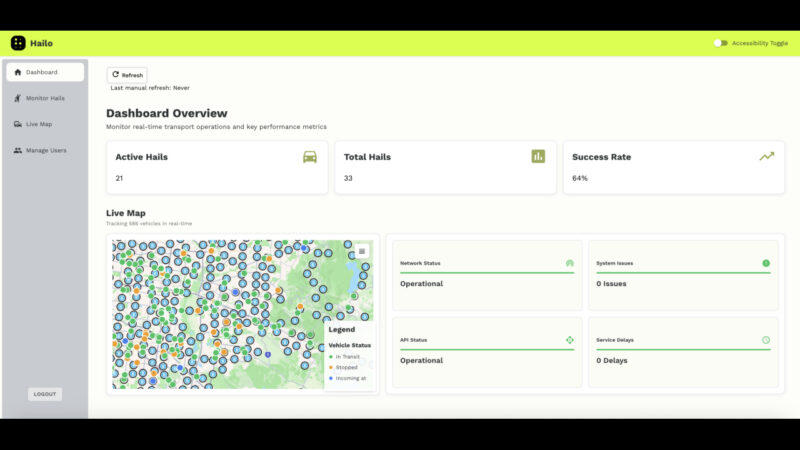The width and height of the screenshot is (800, 450).
Task: Open the map layers menu button
Action: click(362, 252)
